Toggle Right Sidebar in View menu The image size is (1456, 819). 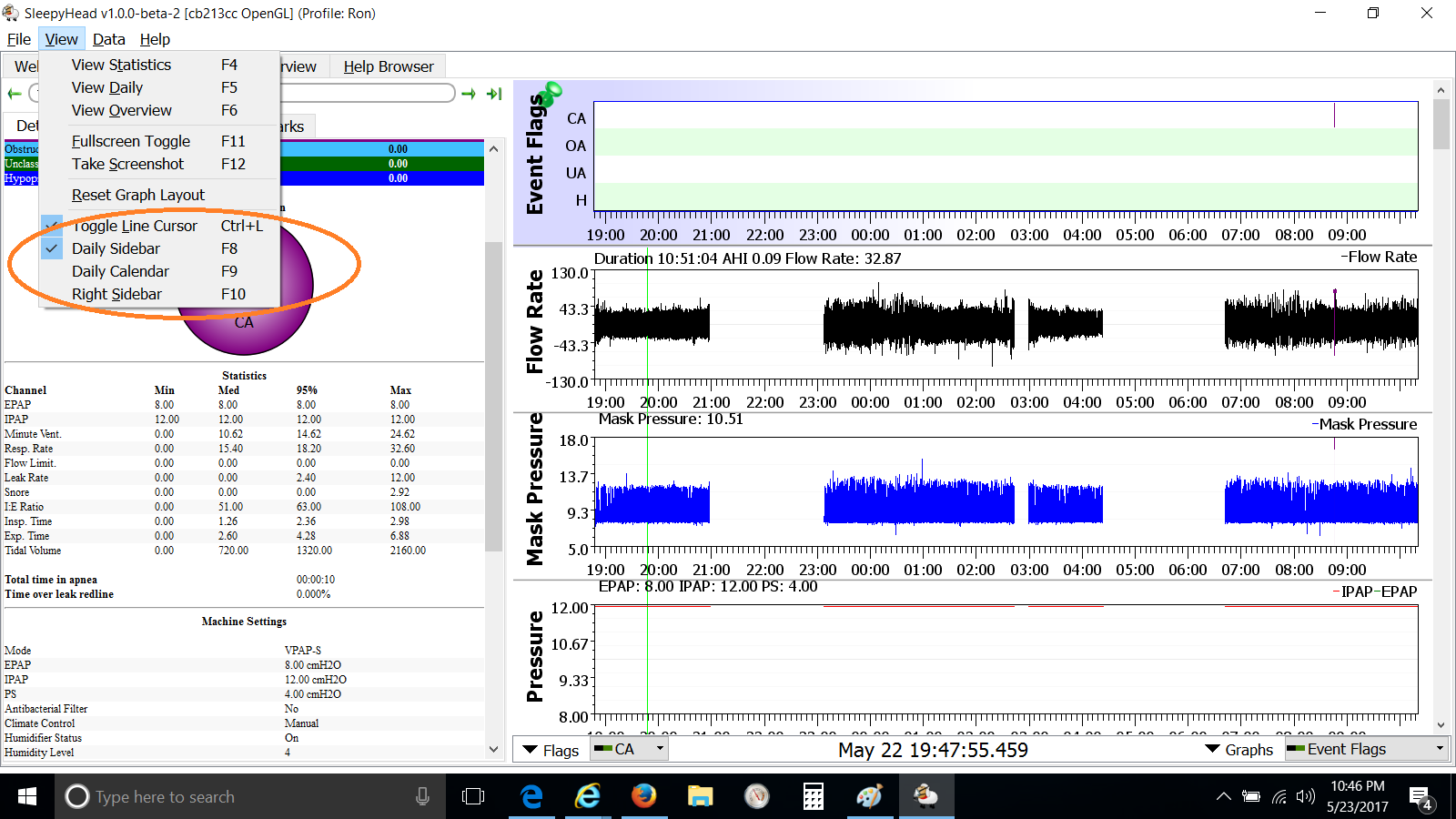[159, 294]
